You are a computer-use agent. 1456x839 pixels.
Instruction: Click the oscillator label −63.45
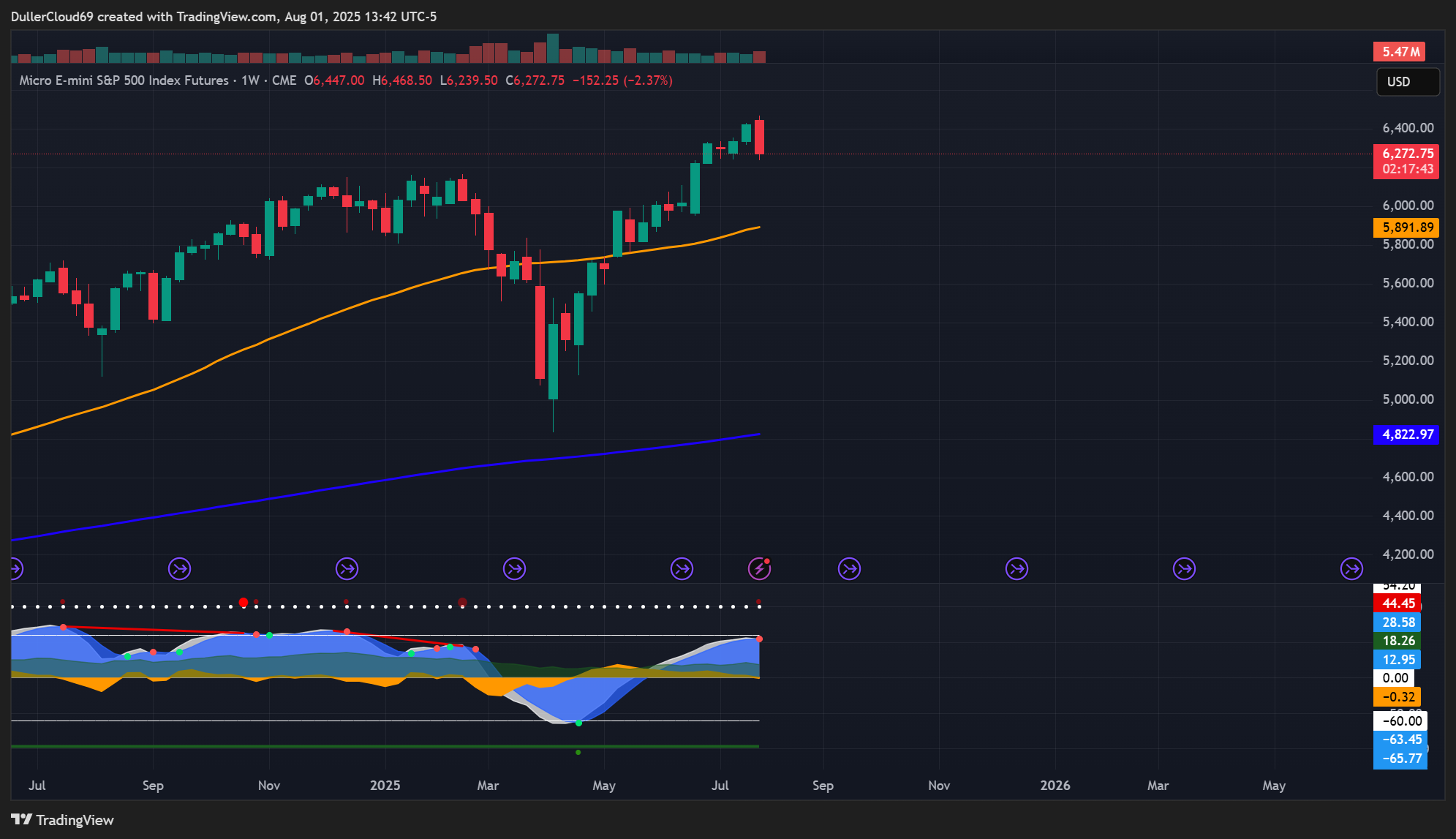(x=1400, y=740)
